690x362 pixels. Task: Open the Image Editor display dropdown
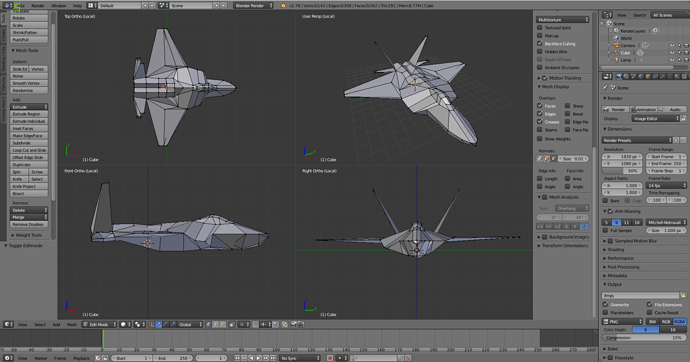click(x=656, y=119)
